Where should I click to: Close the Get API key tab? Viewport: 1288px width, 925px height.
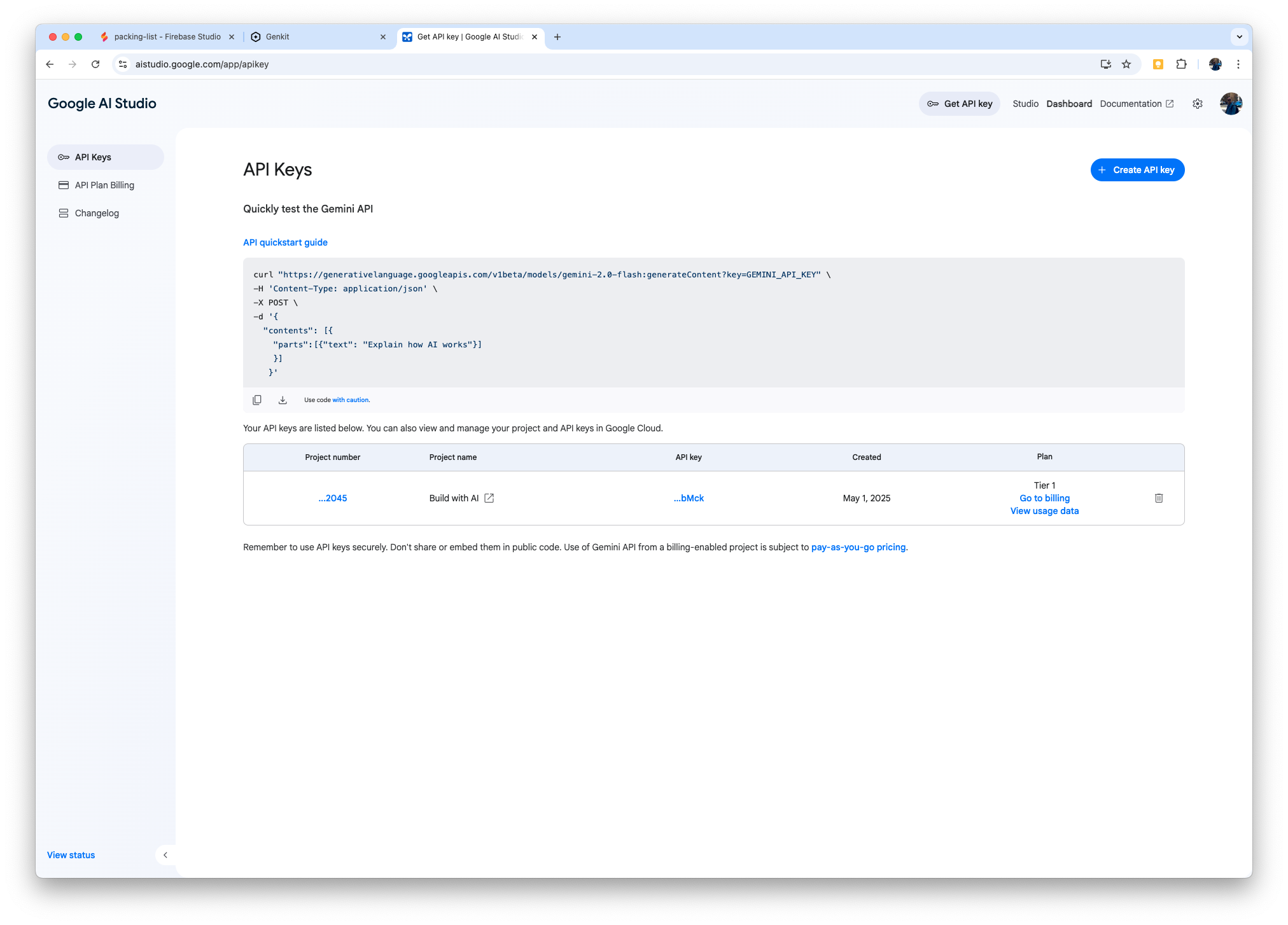click(535, 37)
